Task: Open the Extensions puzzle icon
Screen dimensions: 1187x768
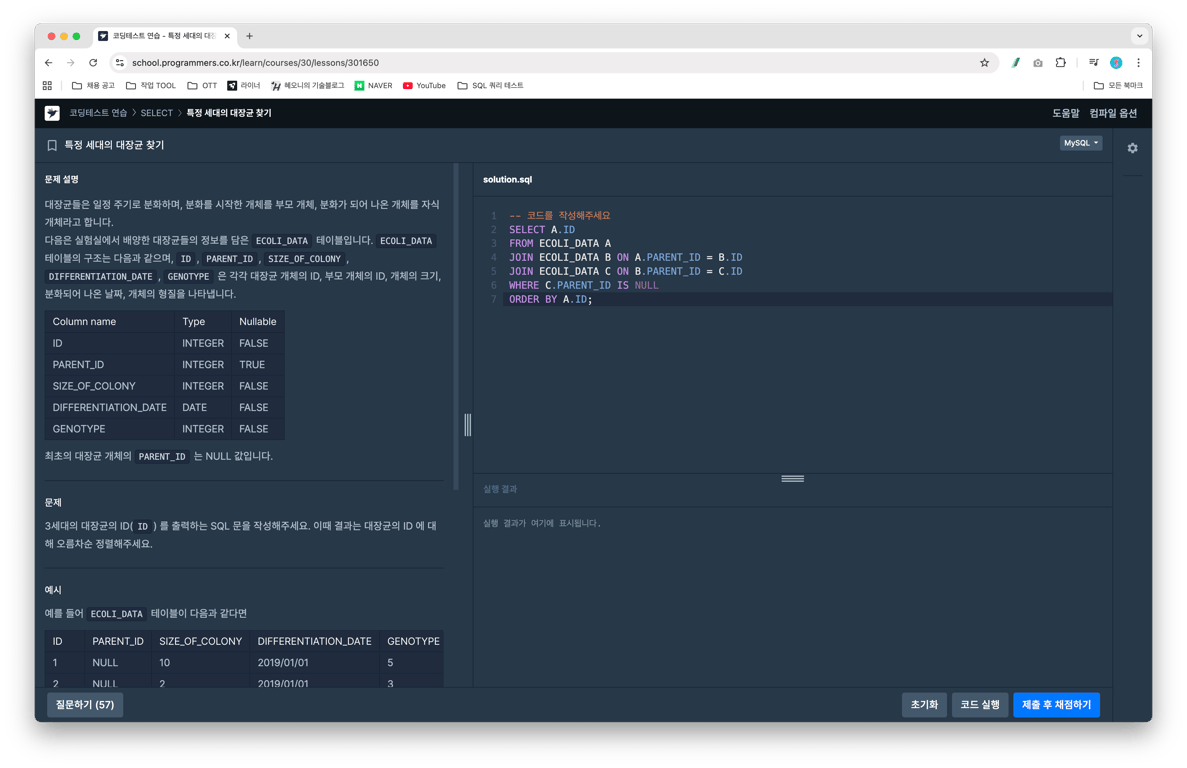Action: click(1061, 63)
